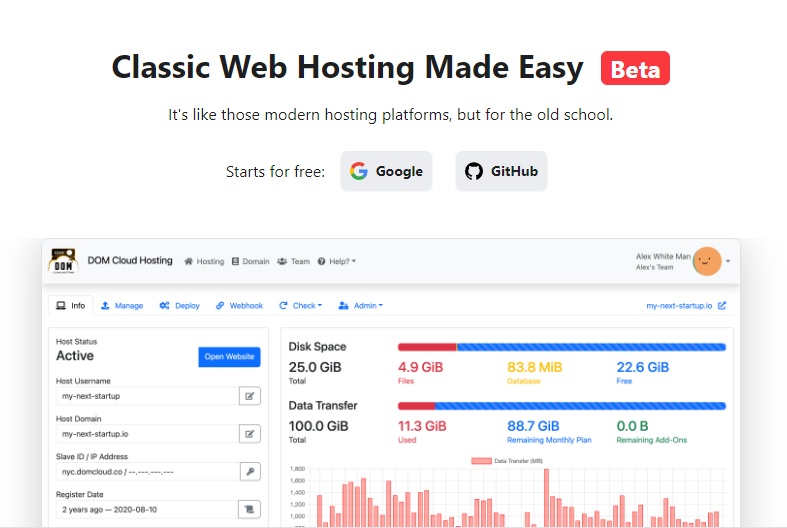Open the Admin dropdown
The height and width of the screenshot is (528, 787).
[360, 306]
